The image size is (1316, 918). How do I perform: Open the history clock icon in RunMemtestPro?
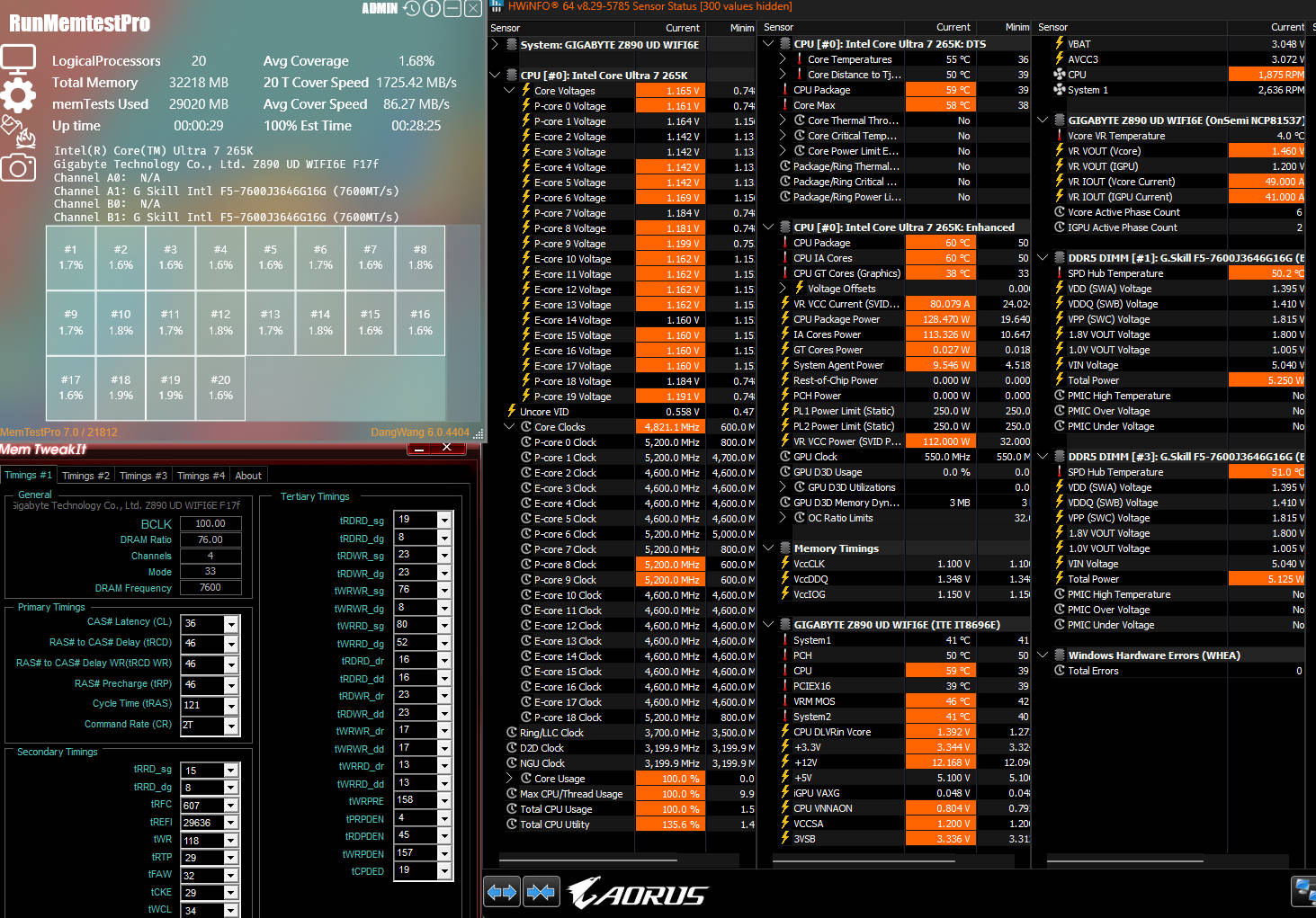click(412, 9)
